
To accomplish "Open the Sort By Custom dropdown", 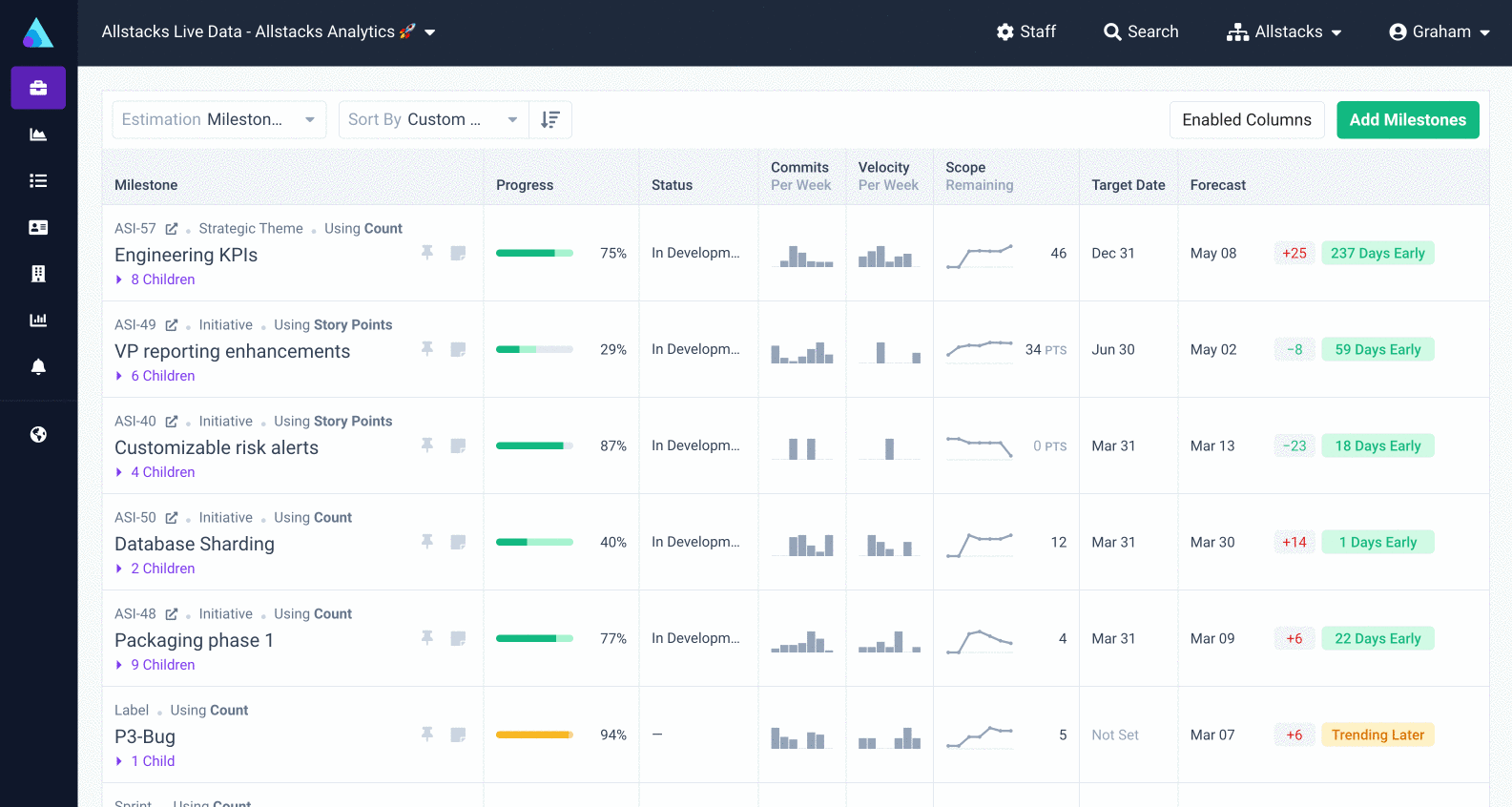I will point(433,119).
